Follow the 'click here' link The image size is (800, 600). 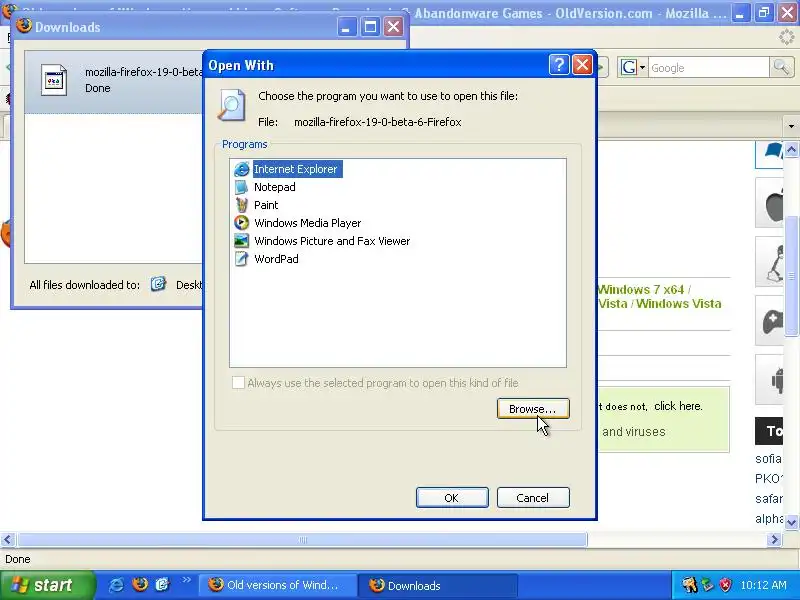pos(678,406)
